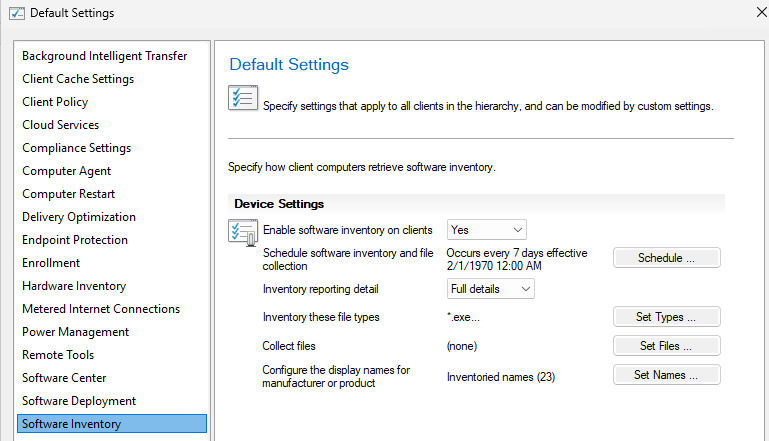769x441 pixels.
Task: Click the Cloud Services list item
Action: [x=60, y=125]
